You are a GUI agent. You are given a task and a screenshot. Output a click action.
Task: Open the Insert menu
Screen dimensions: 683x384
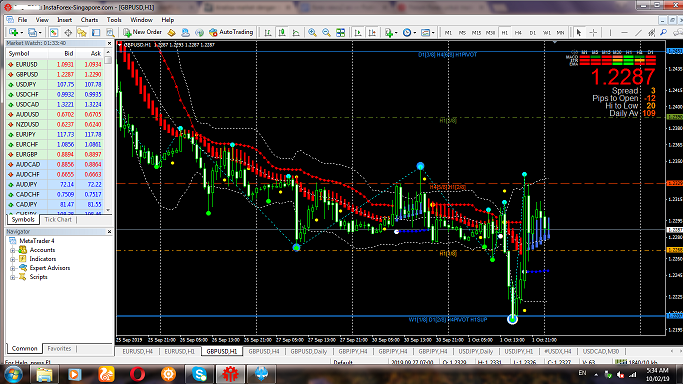pos(64,20)
